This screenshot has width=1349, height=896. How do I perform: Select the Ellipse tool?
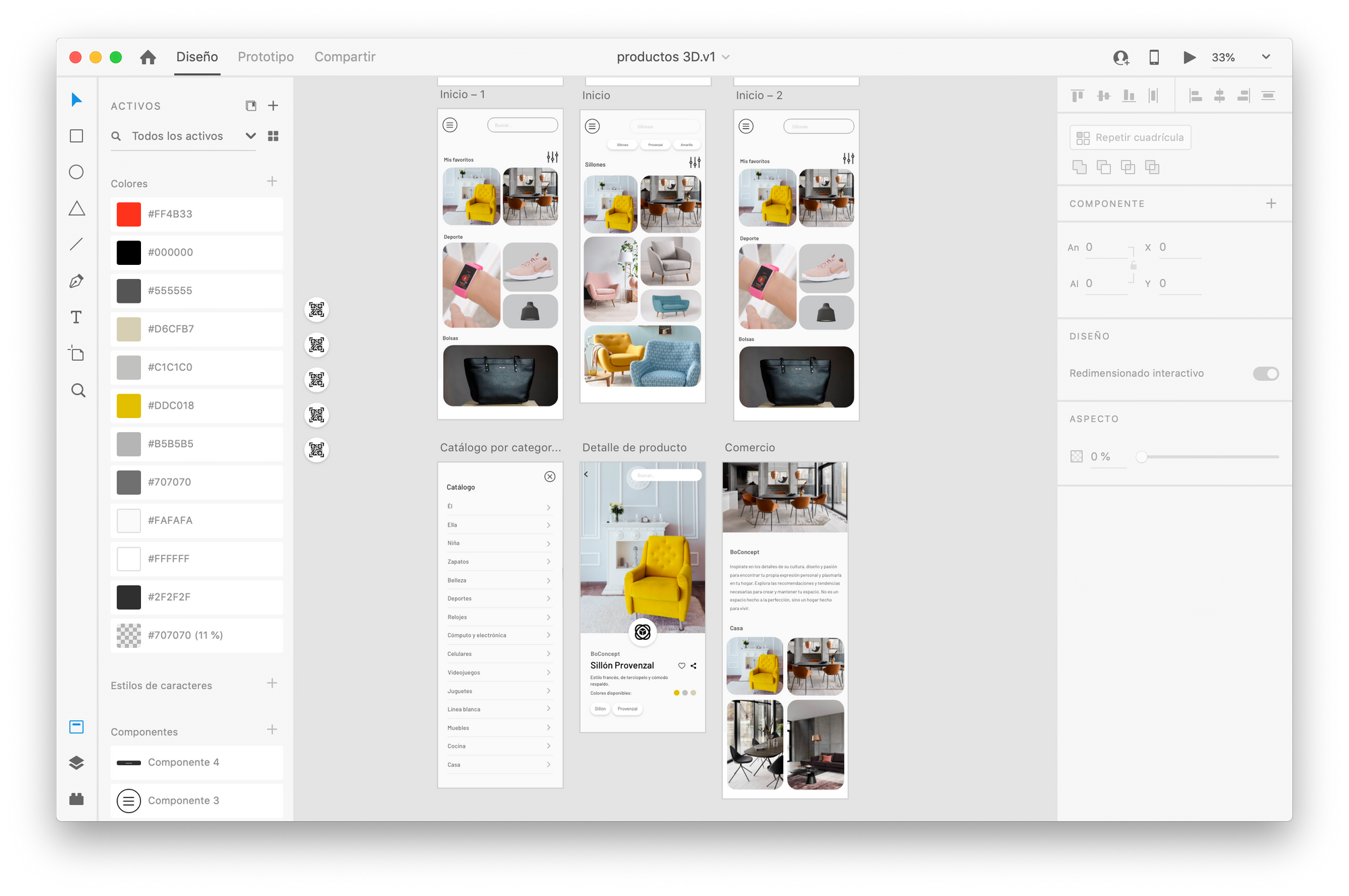pyautogui.click(x=76, y=172)
